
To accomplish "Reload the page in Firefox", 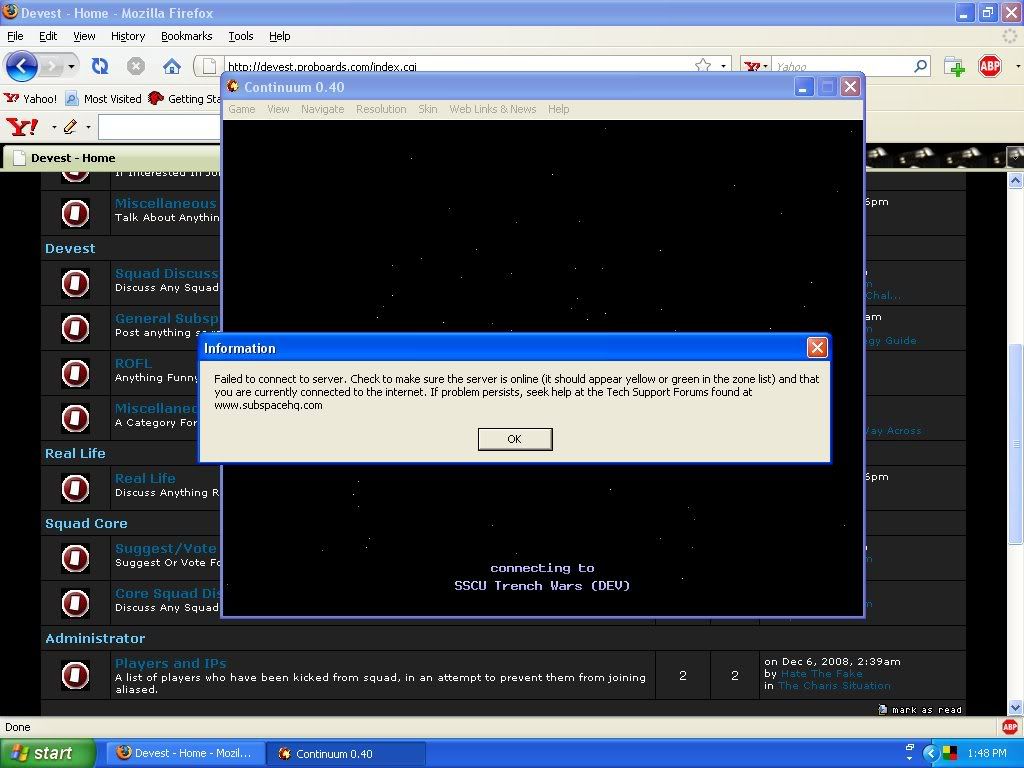I will tap(100, 66).
